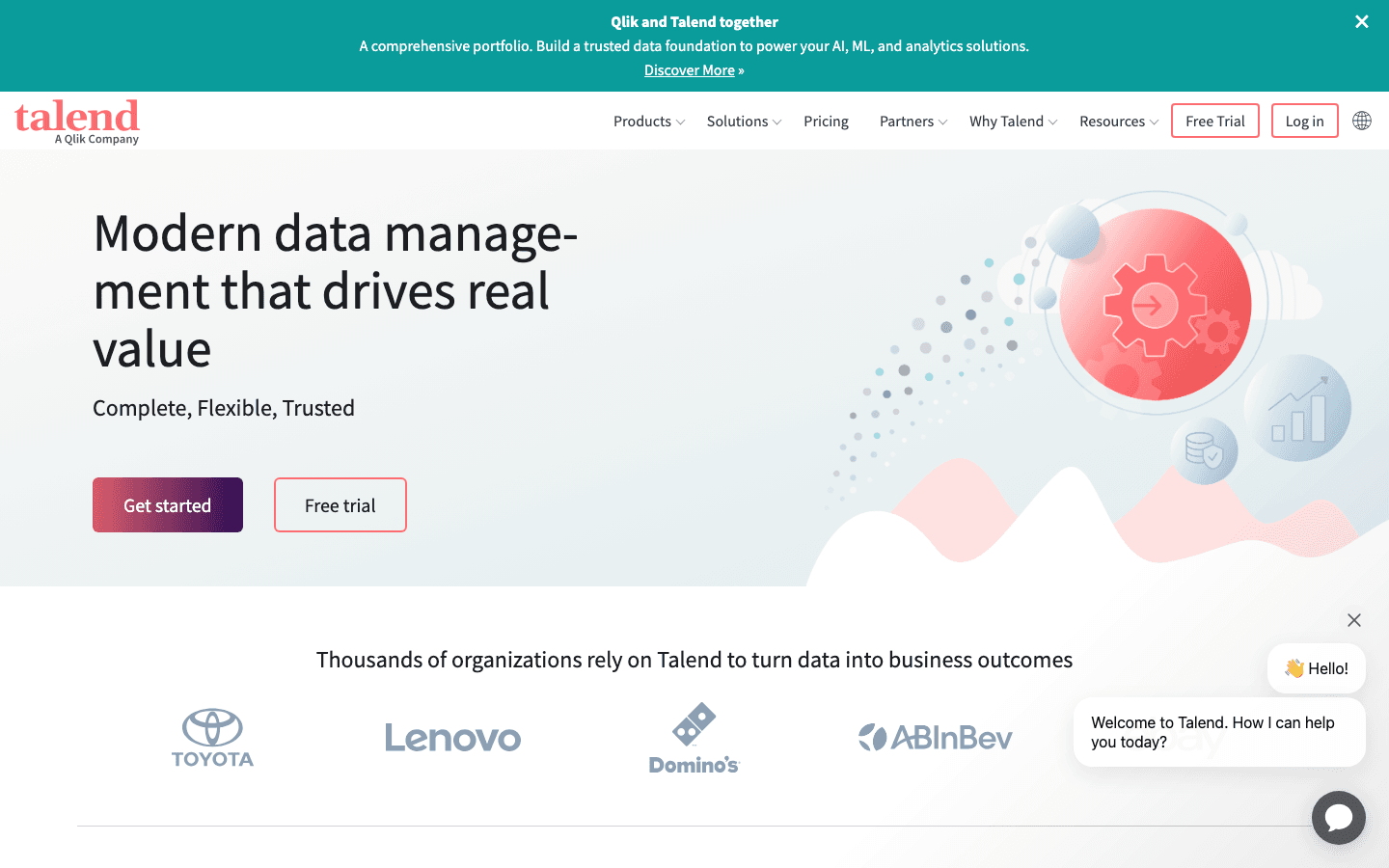Click the Log in button

point(1304,121)
